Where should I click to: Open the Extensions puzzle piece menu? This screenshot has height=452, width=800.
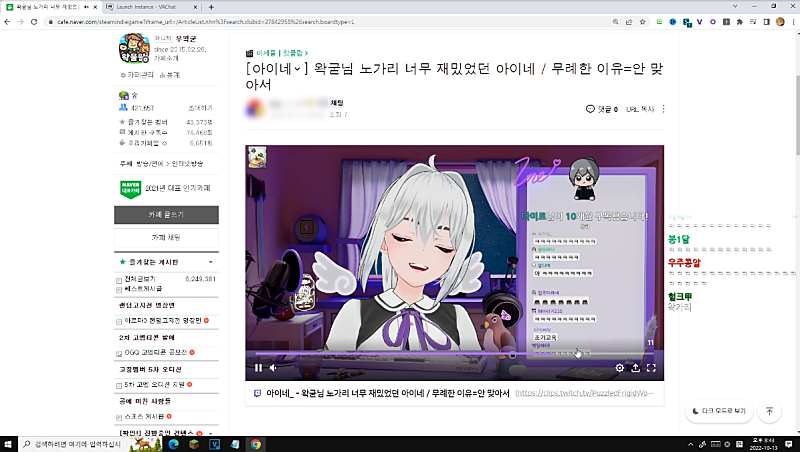(739, 22)
